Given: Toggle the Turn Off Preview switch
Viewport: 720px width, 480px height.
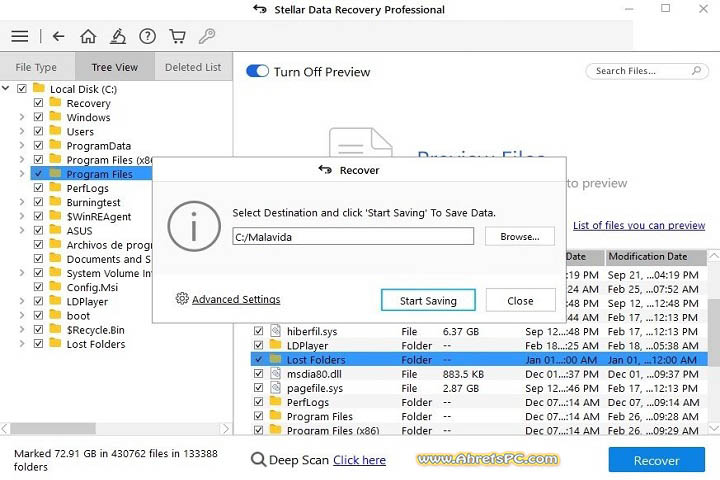Looking at the screenshot, I should tap(258, 71).
